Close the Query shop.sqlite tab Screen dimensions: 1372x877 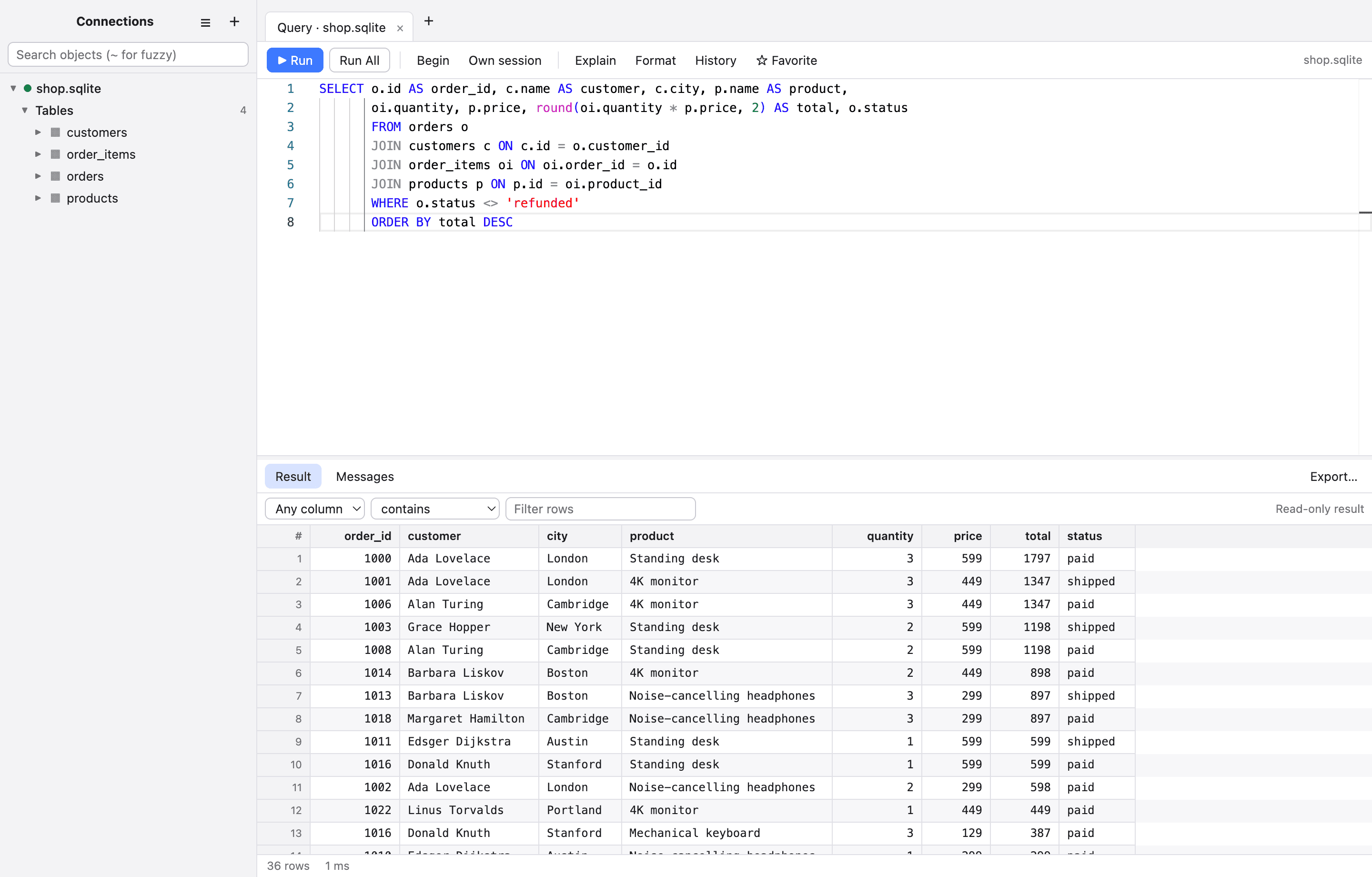(x=400, y=28)
